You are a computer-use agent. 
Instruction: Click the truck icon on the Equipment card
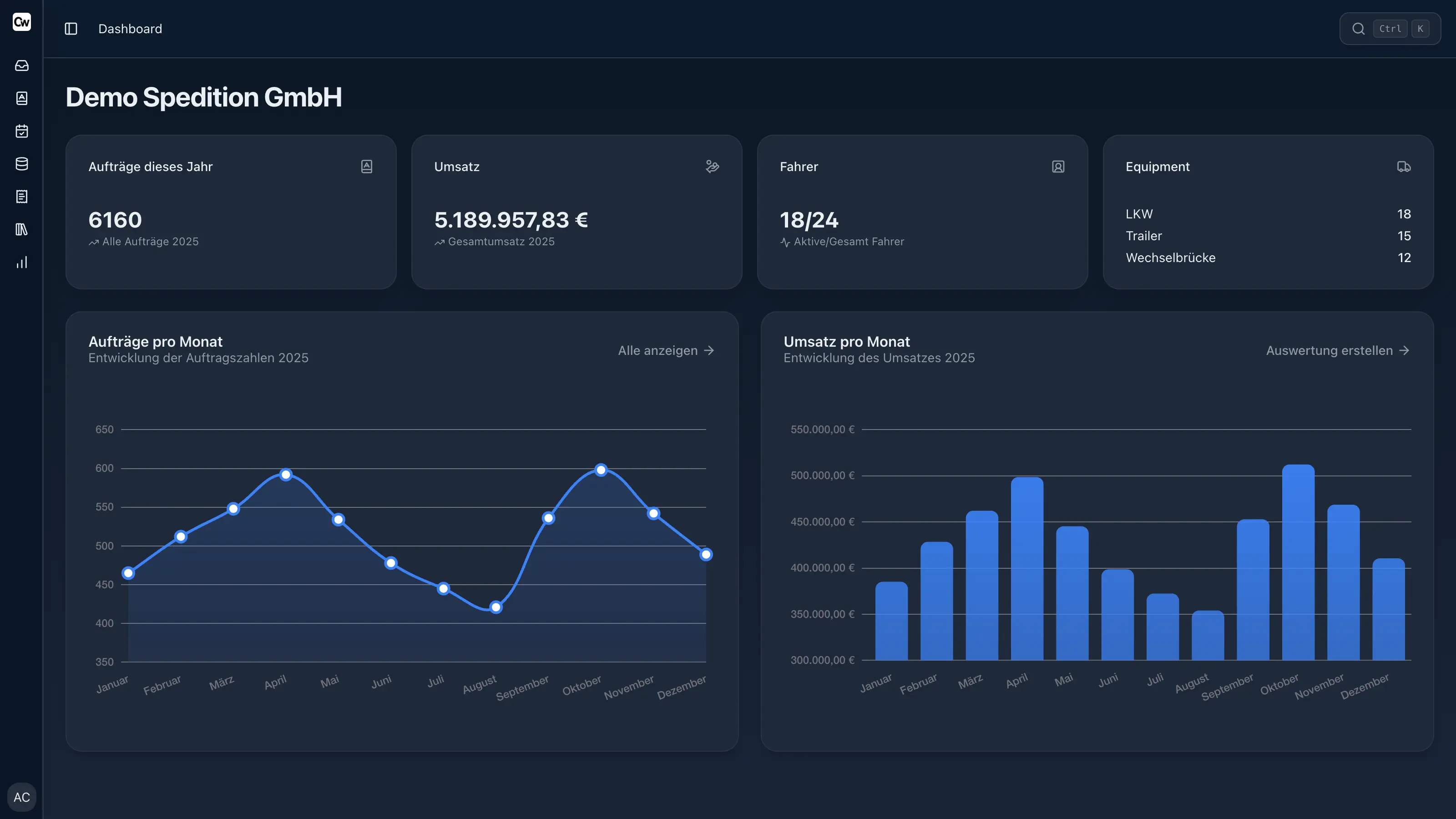click(1404, 166)
